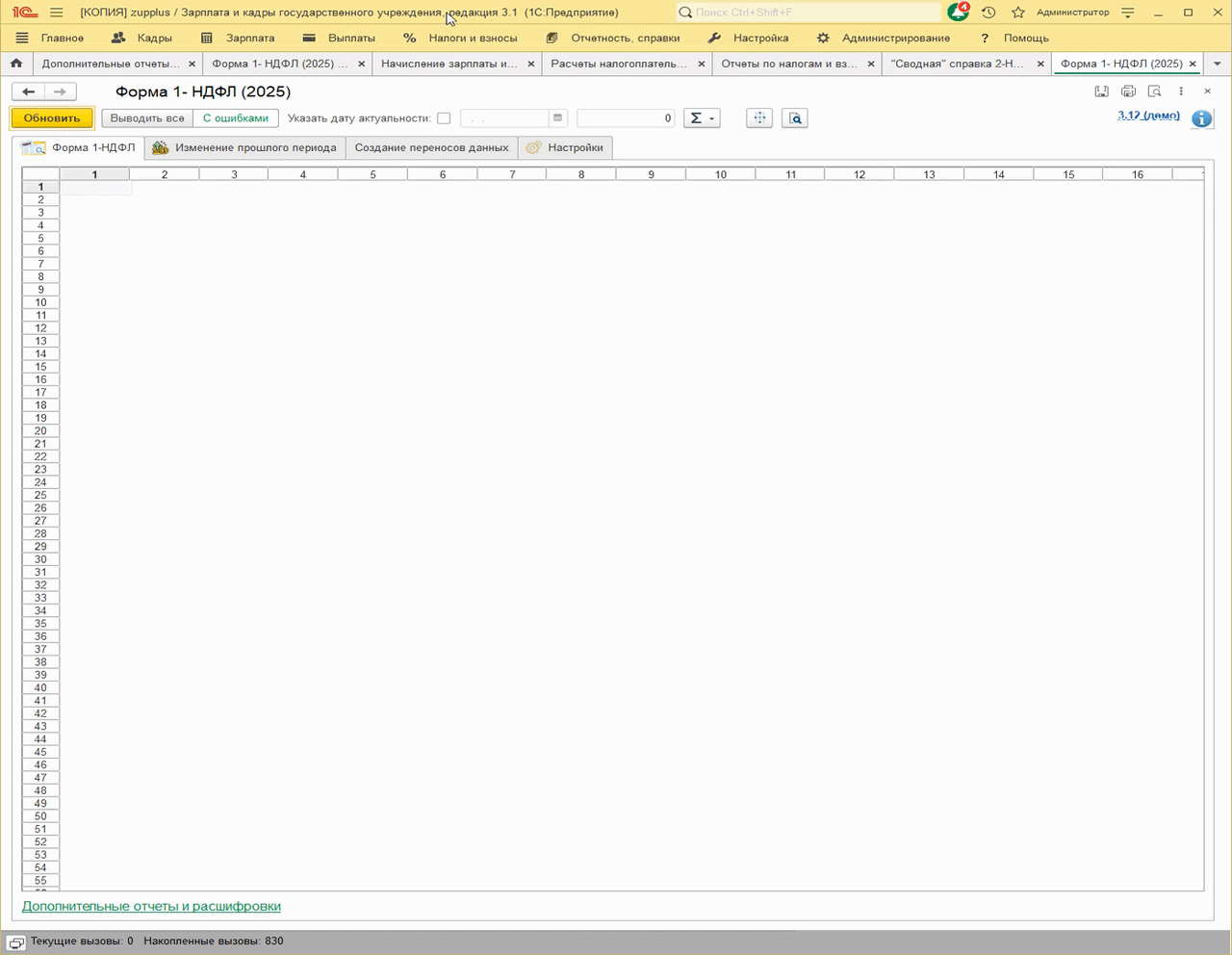This screenshot has height=955, width=1232.
Task: Click the crossed-arrows toolbar button
Action: coord(759,118)
